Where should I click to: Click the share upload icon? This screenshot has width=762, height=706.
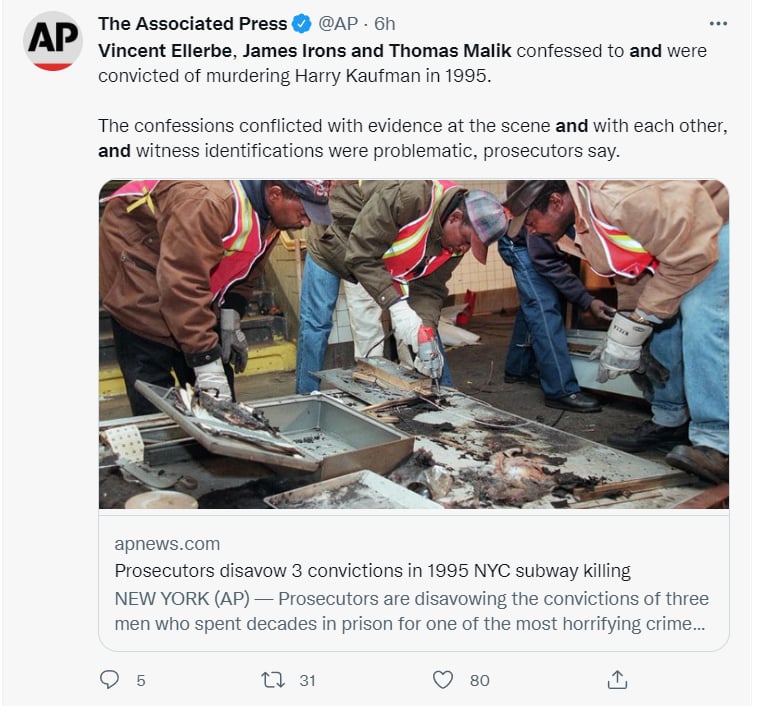pos(617,679)
